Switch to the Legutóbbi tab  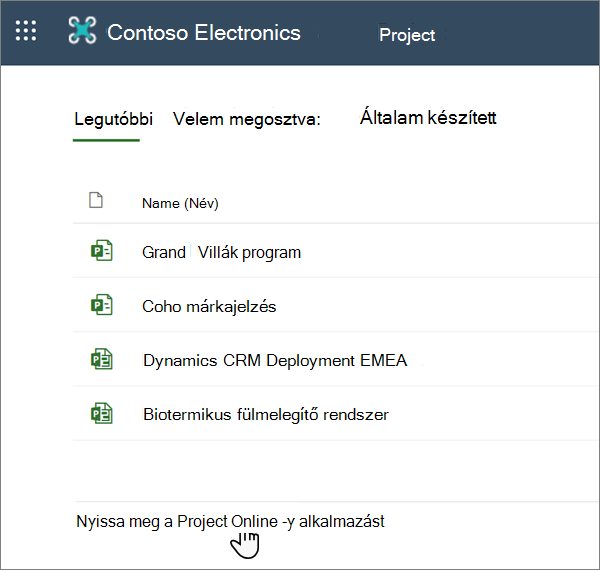coord(113,119)
